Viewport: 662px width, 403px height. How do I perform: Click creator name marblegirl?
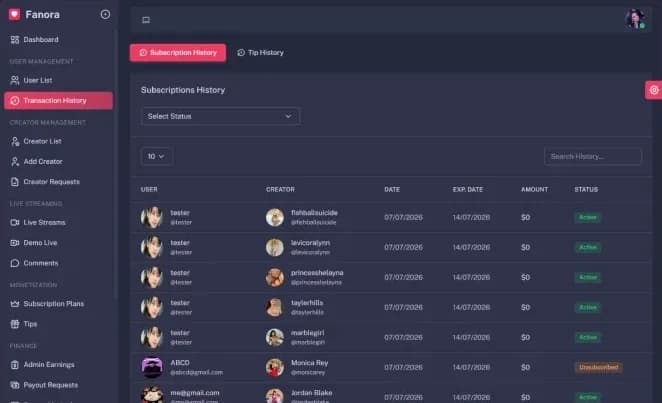coord(308,333)
